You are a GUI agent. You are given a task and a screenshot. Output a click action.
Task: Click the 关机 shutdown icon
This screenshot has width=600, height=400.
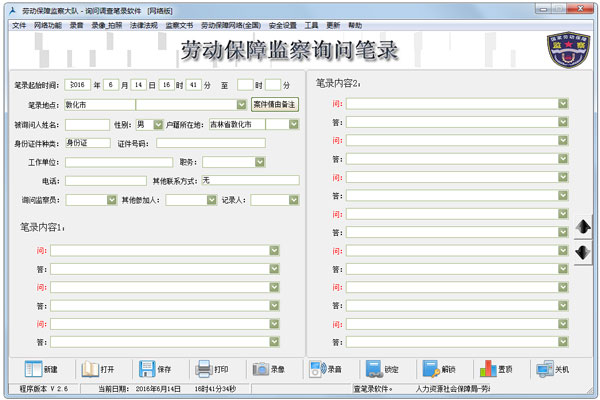point(545,369)
